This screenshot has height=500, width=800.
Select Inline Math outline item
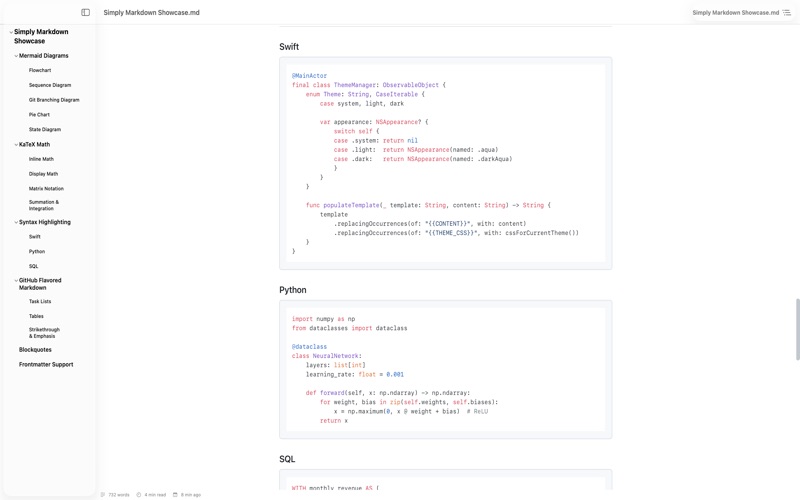(x=41, y=159)
